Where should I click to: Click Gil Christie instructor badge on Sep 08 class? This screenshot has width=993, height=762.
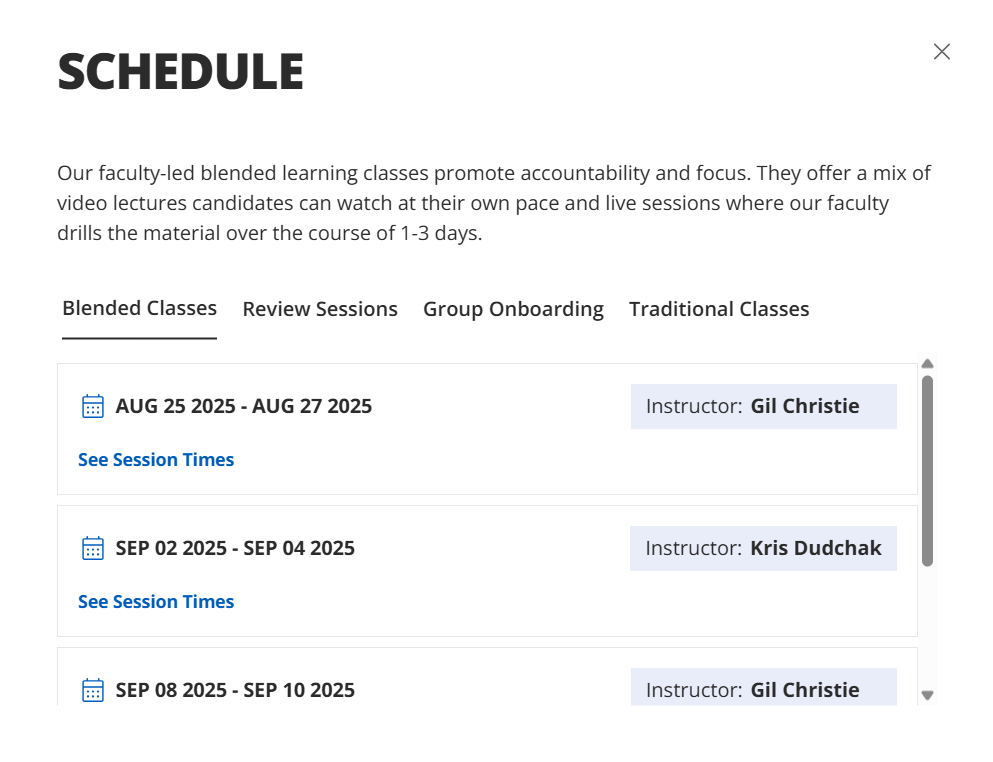(763, 689)
